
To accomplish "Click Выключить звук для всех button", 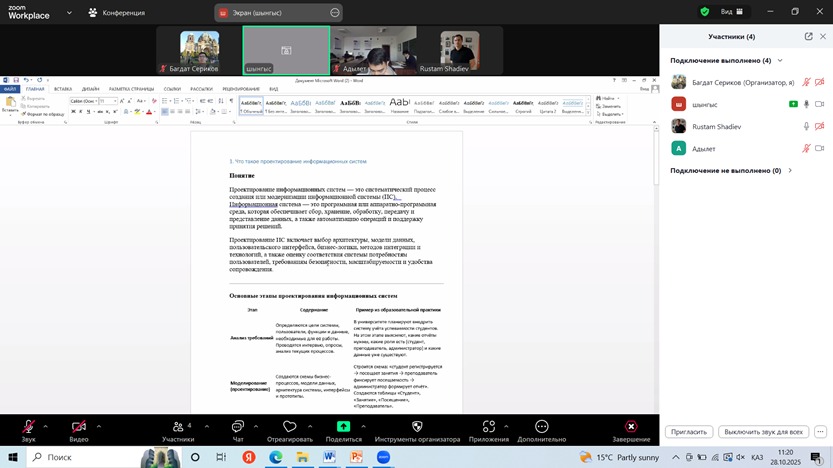I will pos(763,432).
